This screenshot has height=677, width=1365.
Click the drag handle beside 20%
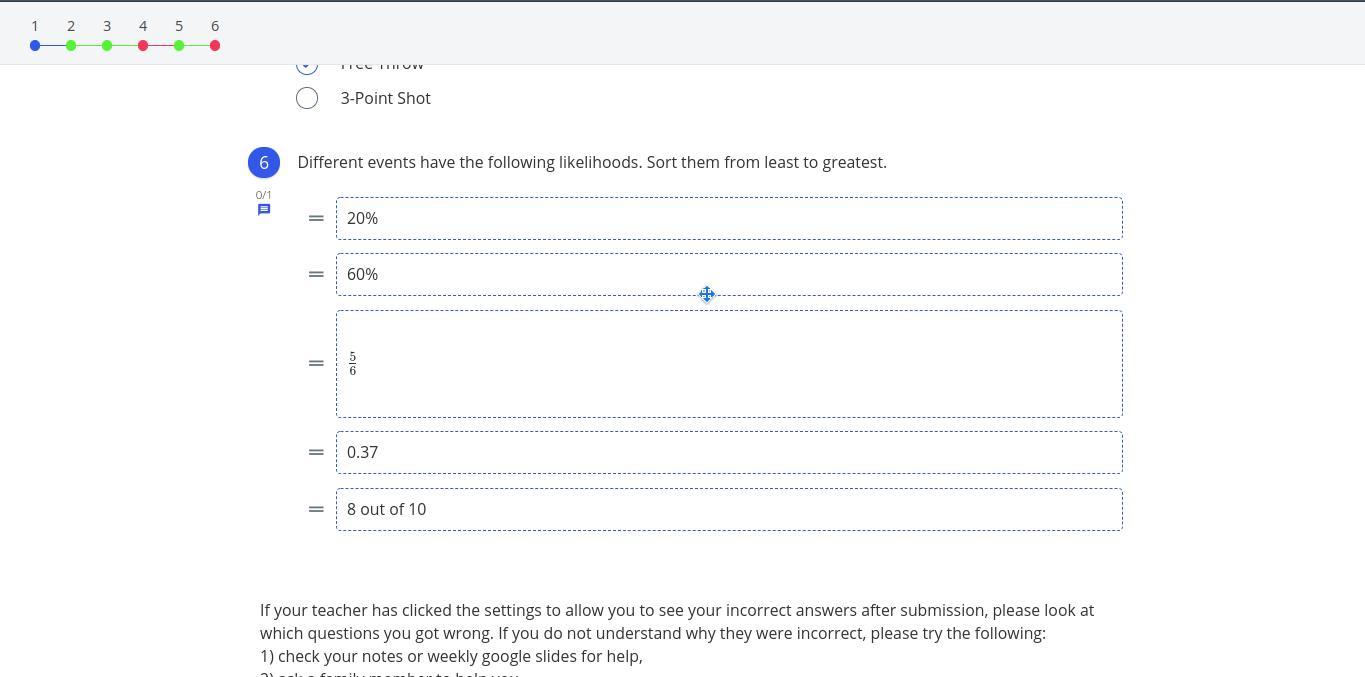(x=316, y=218)
